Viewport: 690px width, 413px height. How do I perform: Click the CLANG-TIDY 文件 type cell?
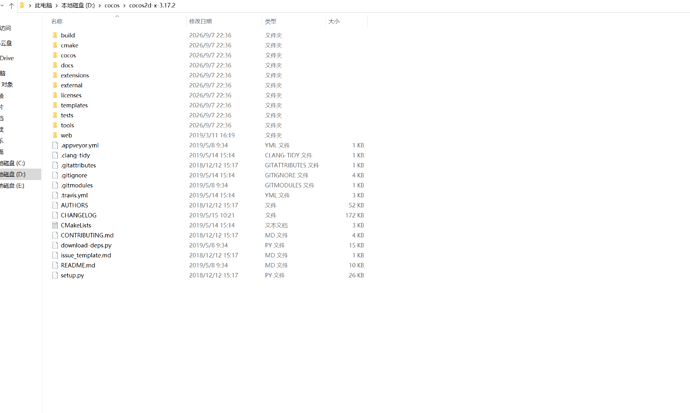click(288, 155)
